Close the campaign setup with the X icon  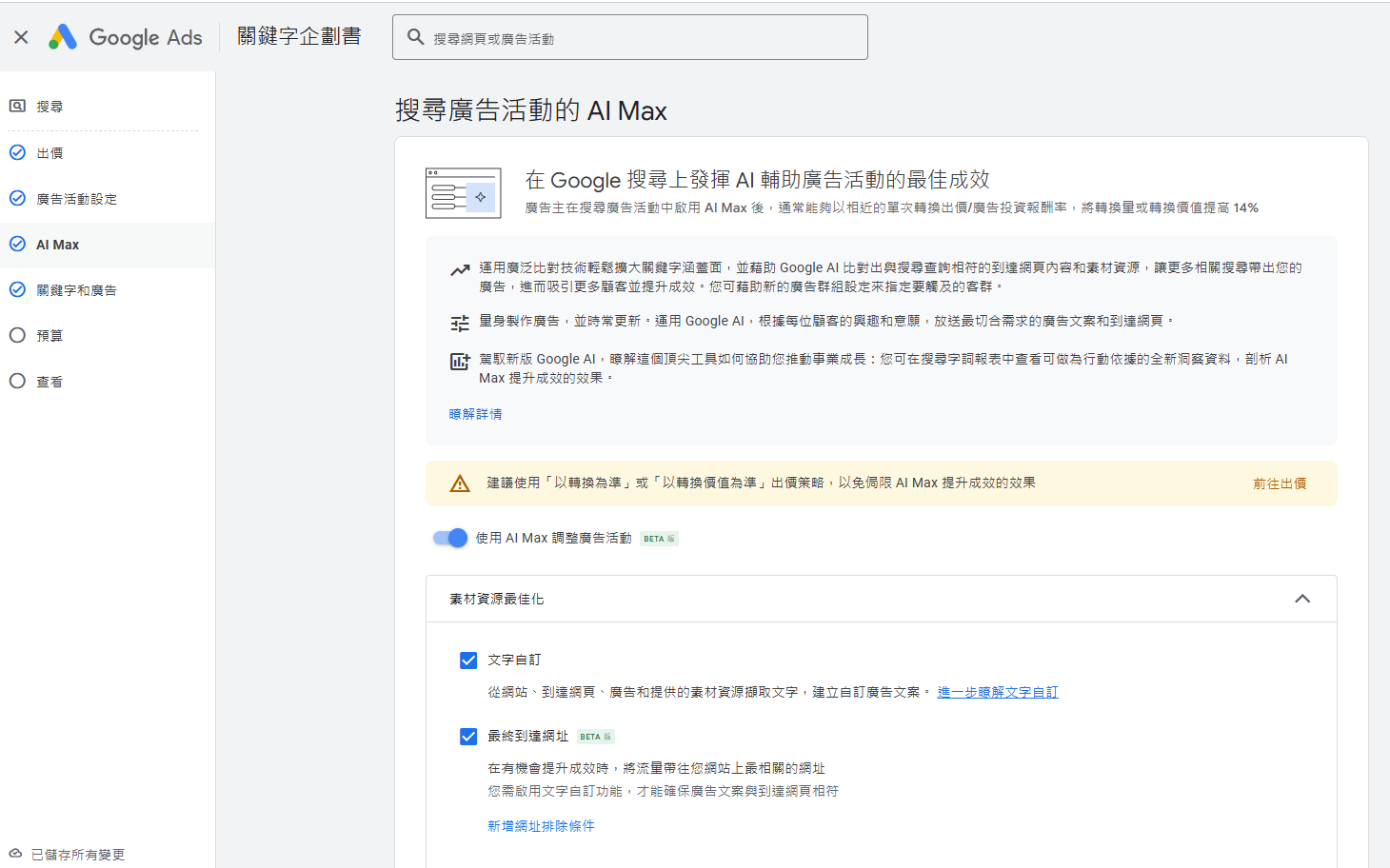click(x=21, y=37)
